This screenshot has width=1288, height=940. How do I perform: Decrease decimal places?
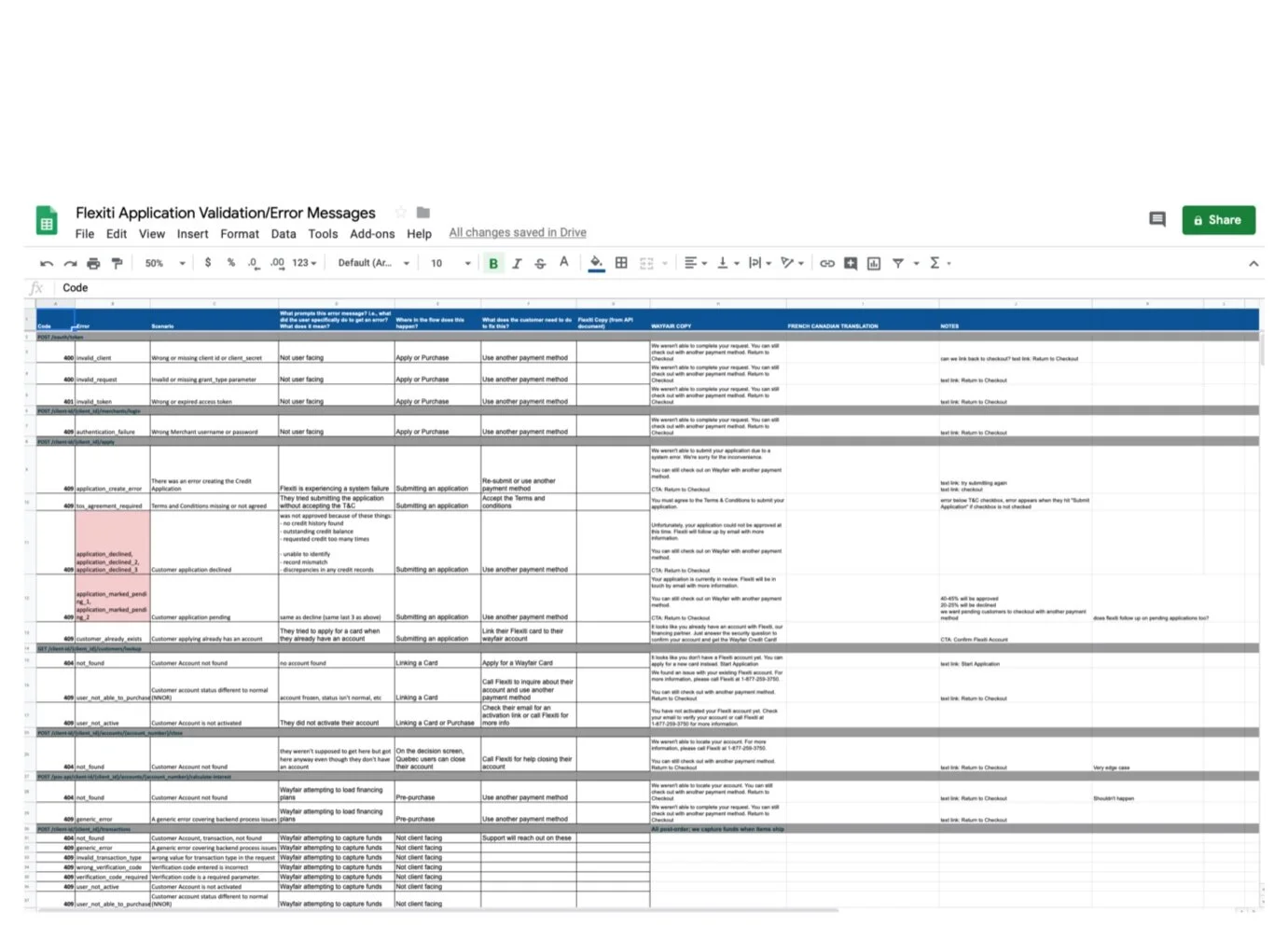(x=254, y=263)
